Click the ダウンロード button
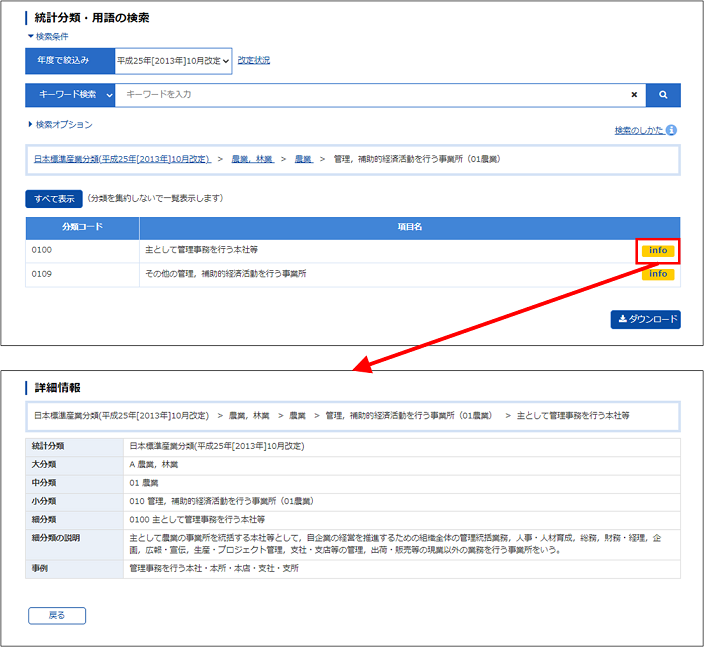The width and height of the screenshot is (704, 647). [x=646, y=319]
